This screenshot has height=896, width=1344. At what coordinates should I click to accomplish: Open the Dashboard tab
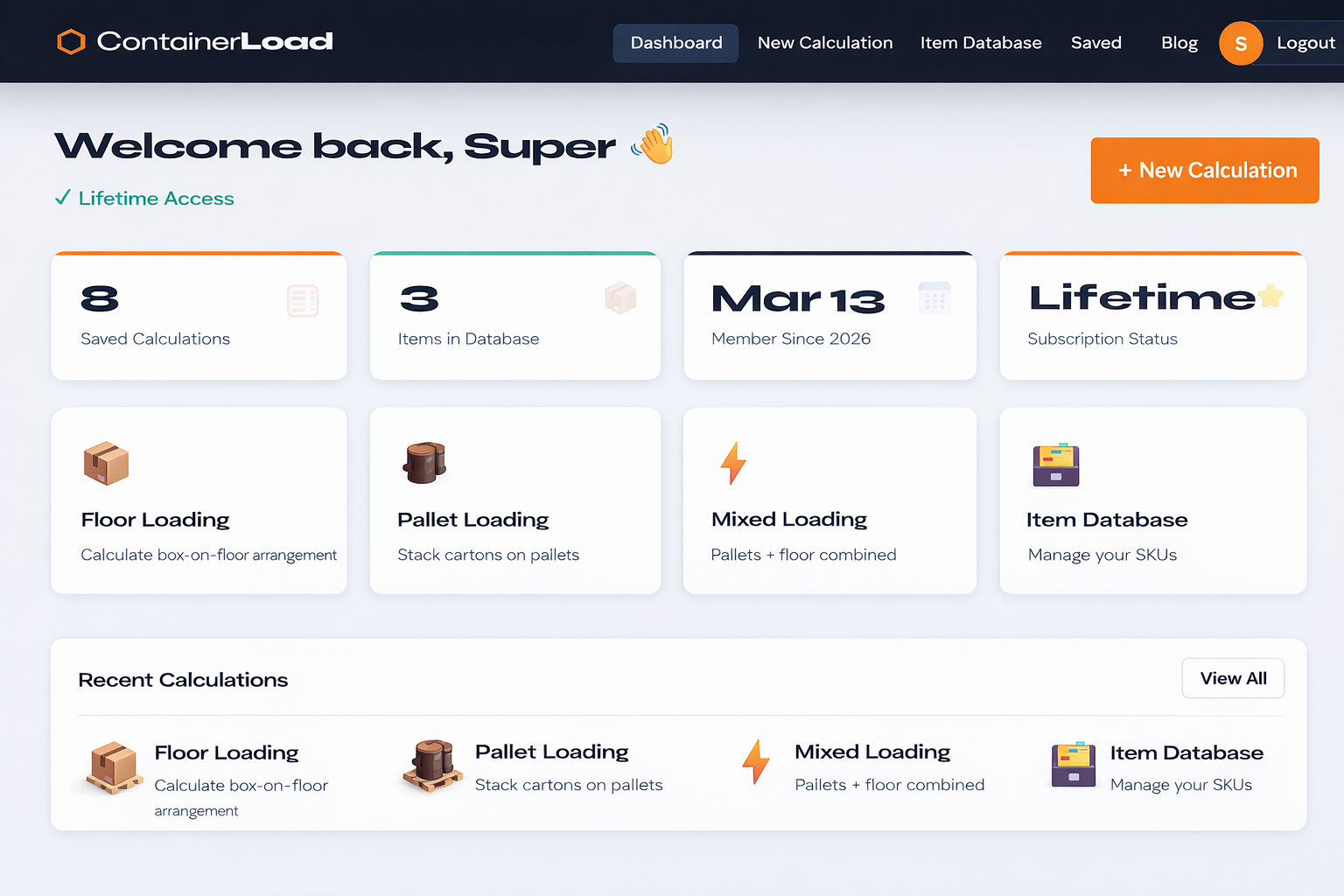tap(675, 42)
